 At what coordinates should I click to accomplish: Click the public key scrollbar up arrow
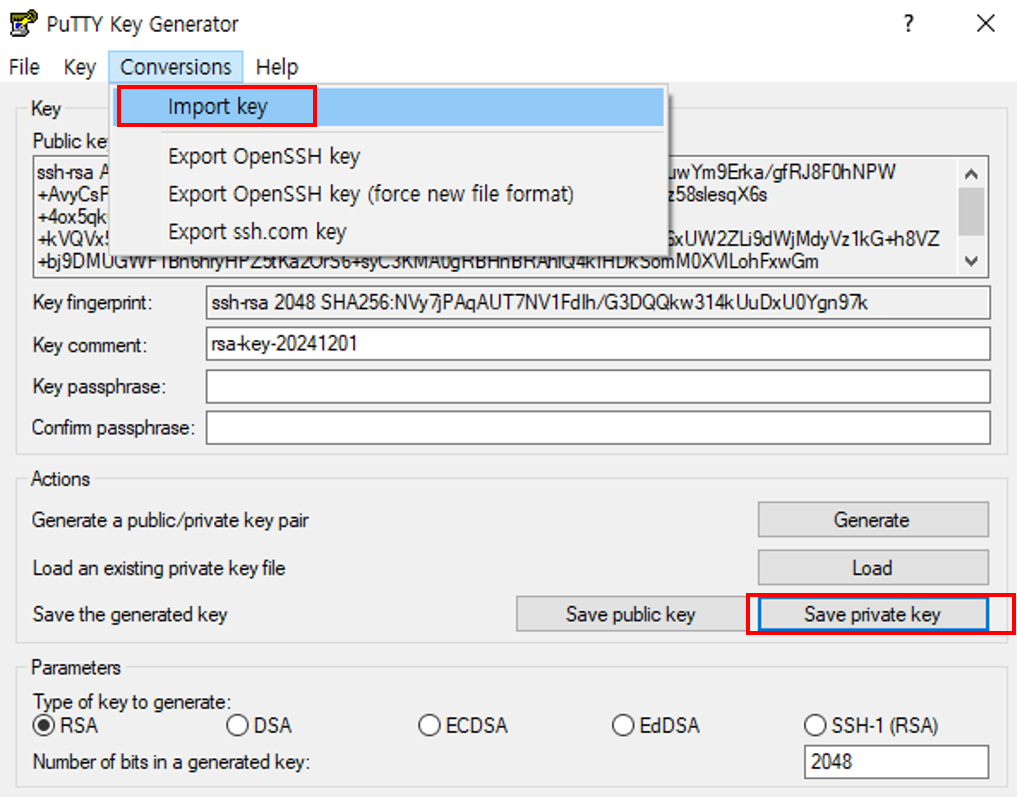971,174
